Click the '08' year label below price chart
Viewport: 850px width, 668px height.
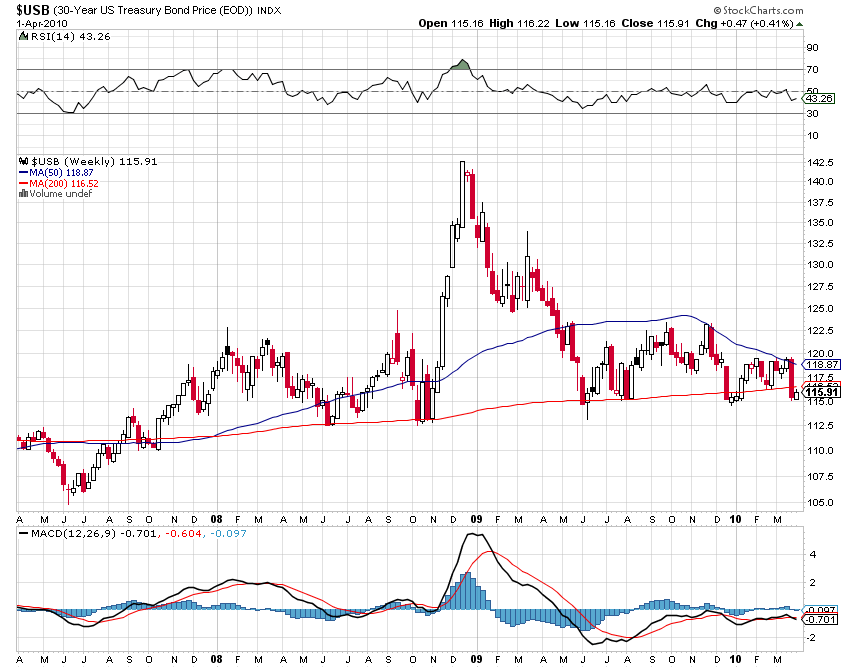point(217,520)
